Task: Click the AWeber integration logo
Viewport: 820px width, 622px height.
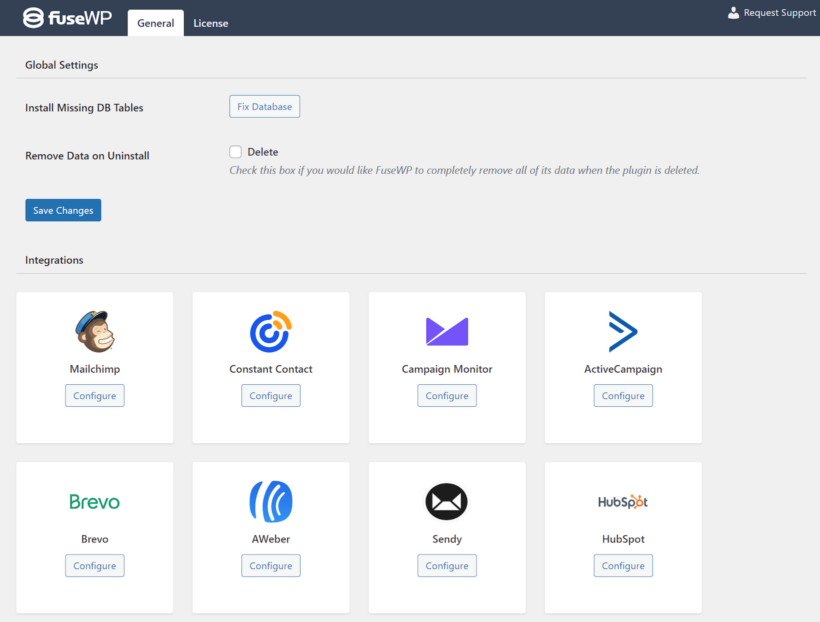Action: pyautogui.click(x=270, y=501)
